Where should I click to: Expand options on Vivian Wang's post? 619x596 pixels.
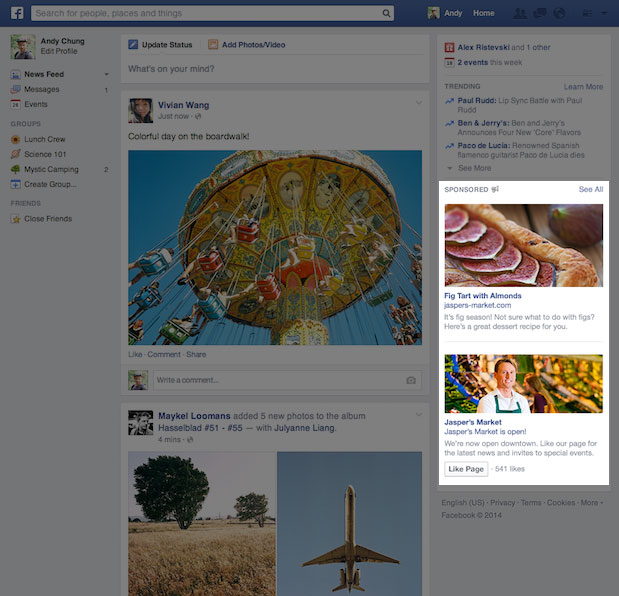(x=419, y=103)
